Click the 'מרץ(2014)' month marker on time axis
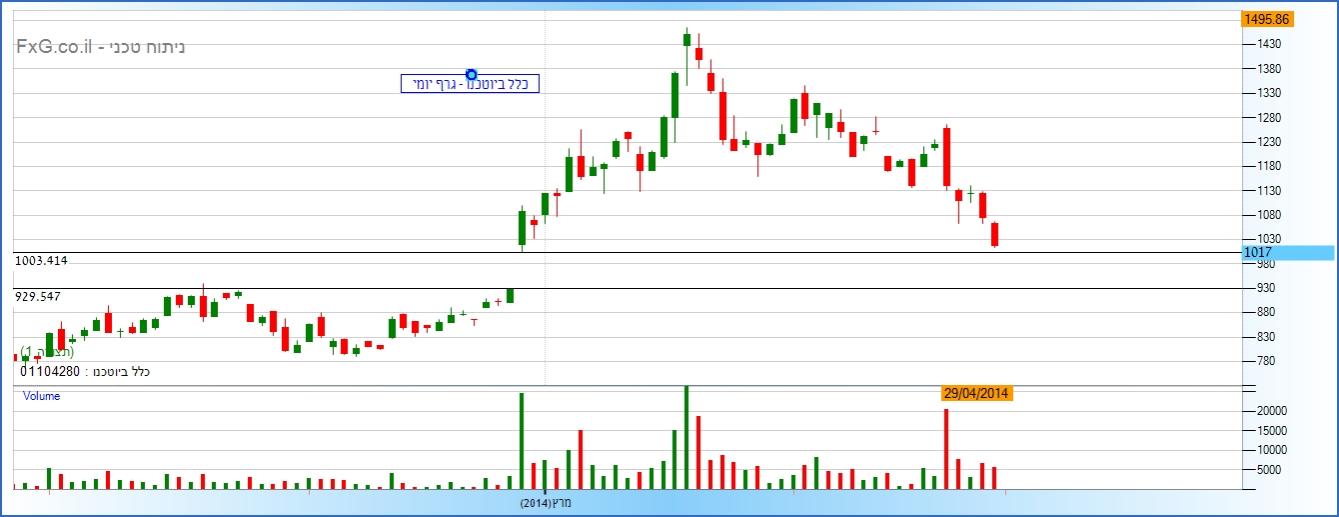The width and height of the screenshot is (1339, 517). tap(546, 502)
